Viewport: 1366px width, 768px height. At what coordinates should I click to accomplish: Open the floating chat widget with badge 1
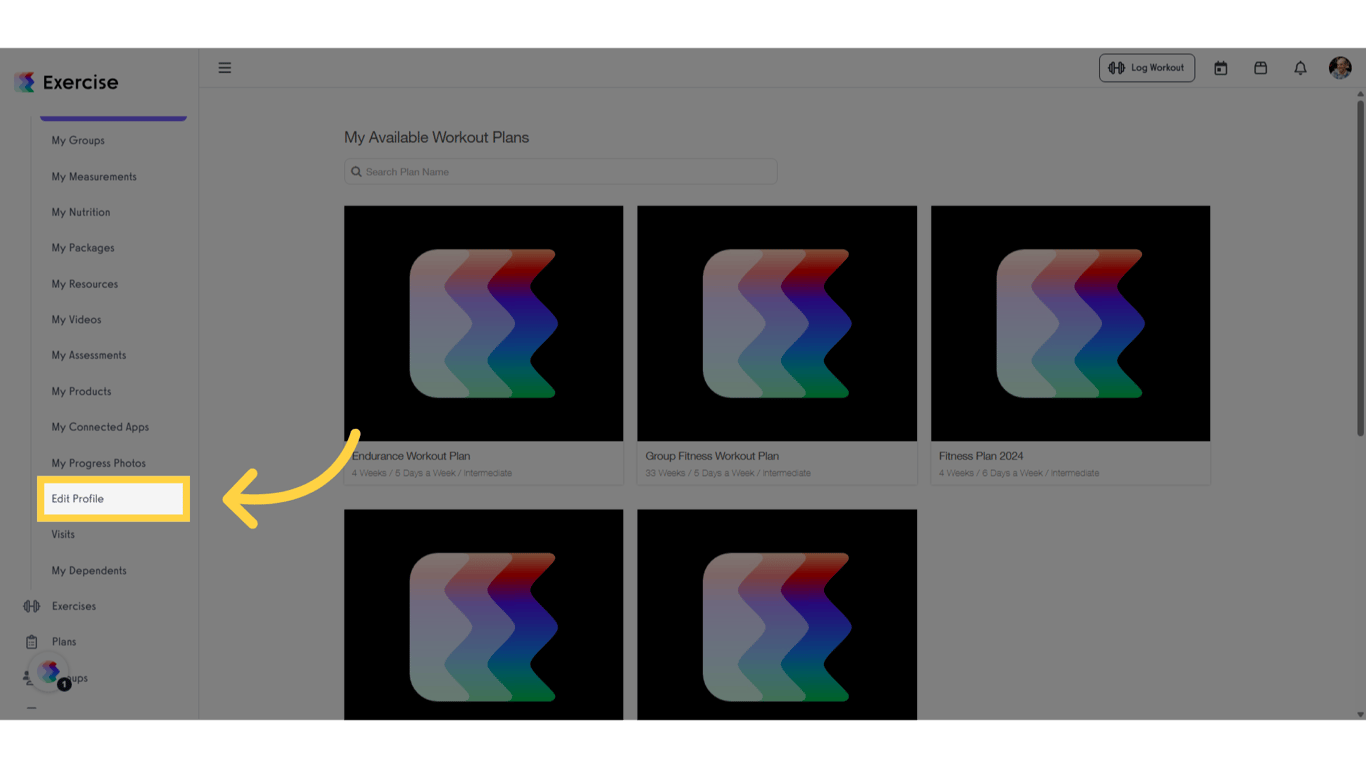[50, 673]
